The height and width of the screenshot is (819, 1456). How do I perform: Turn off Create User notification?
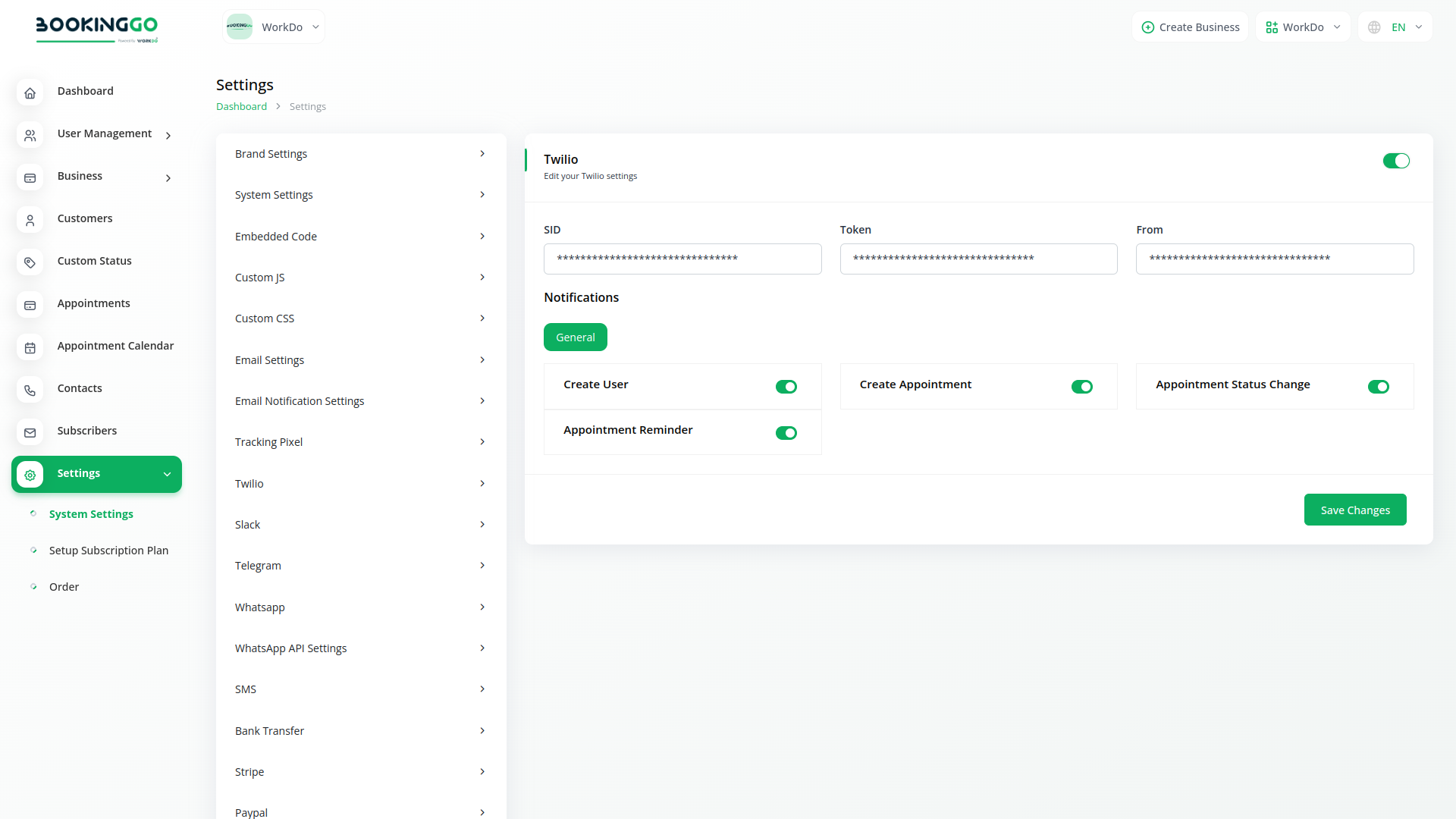pos(786,387)
